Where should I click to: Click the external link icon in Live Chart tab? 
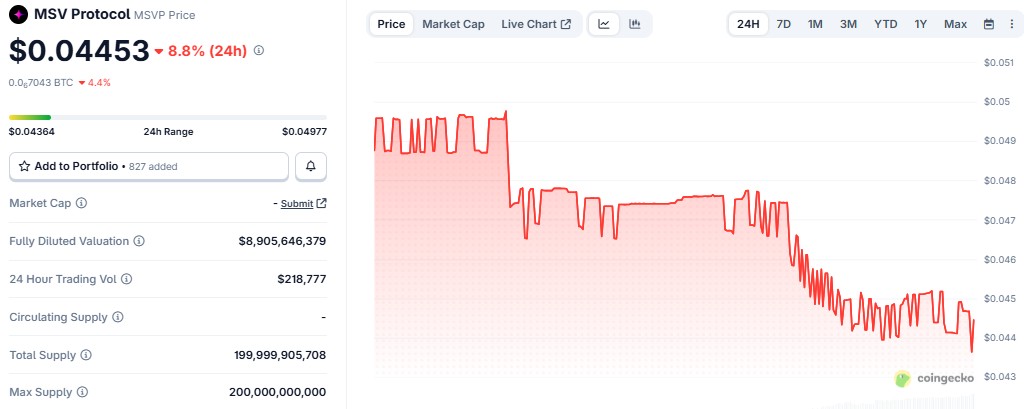pos(566,24)
